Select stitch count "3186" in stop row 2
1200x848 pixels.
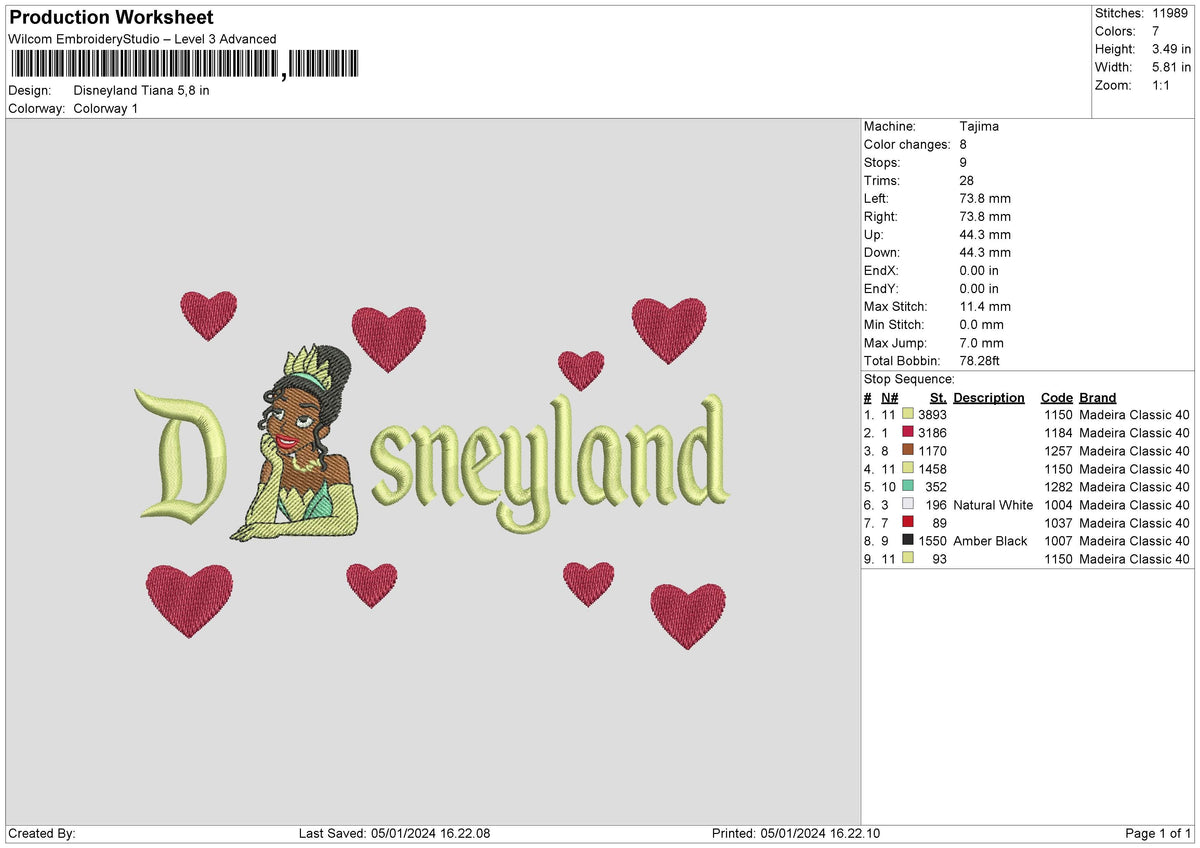click(932, 433)
